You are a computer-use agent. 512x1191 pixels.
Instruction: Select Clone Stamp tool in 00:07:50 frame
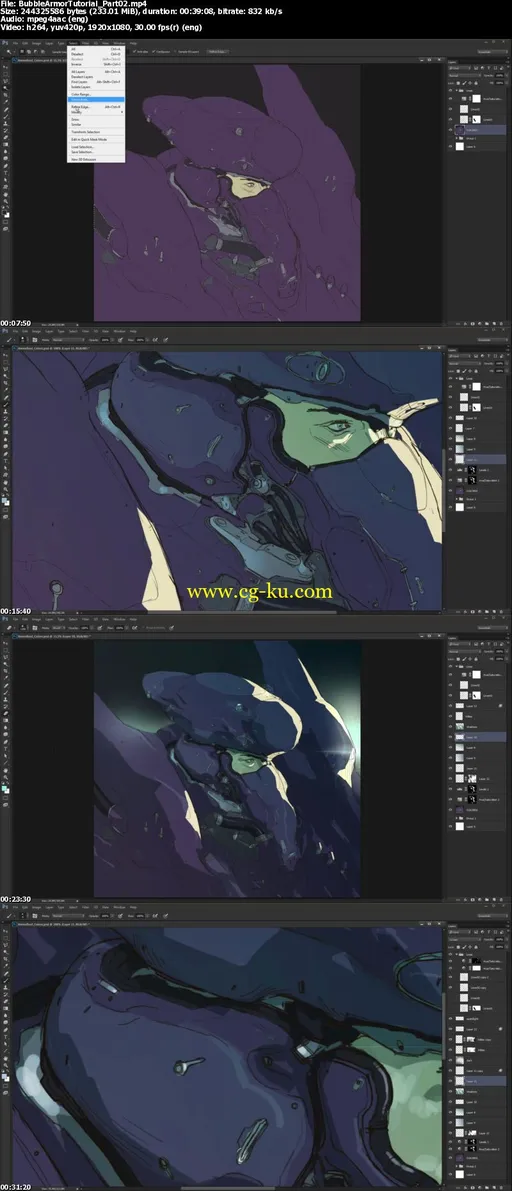pos(5,124)
